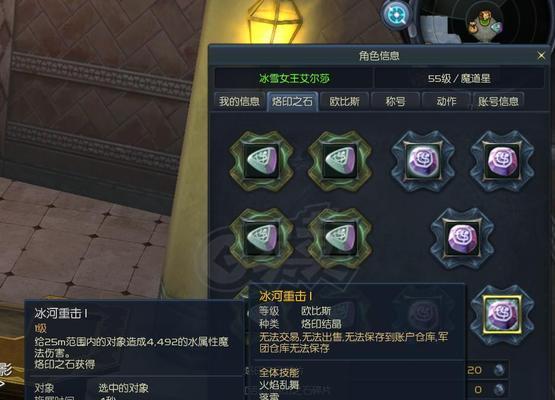Click the character avatars on the minimap
This screenshot has height=400, width=555.
[485, 22]
